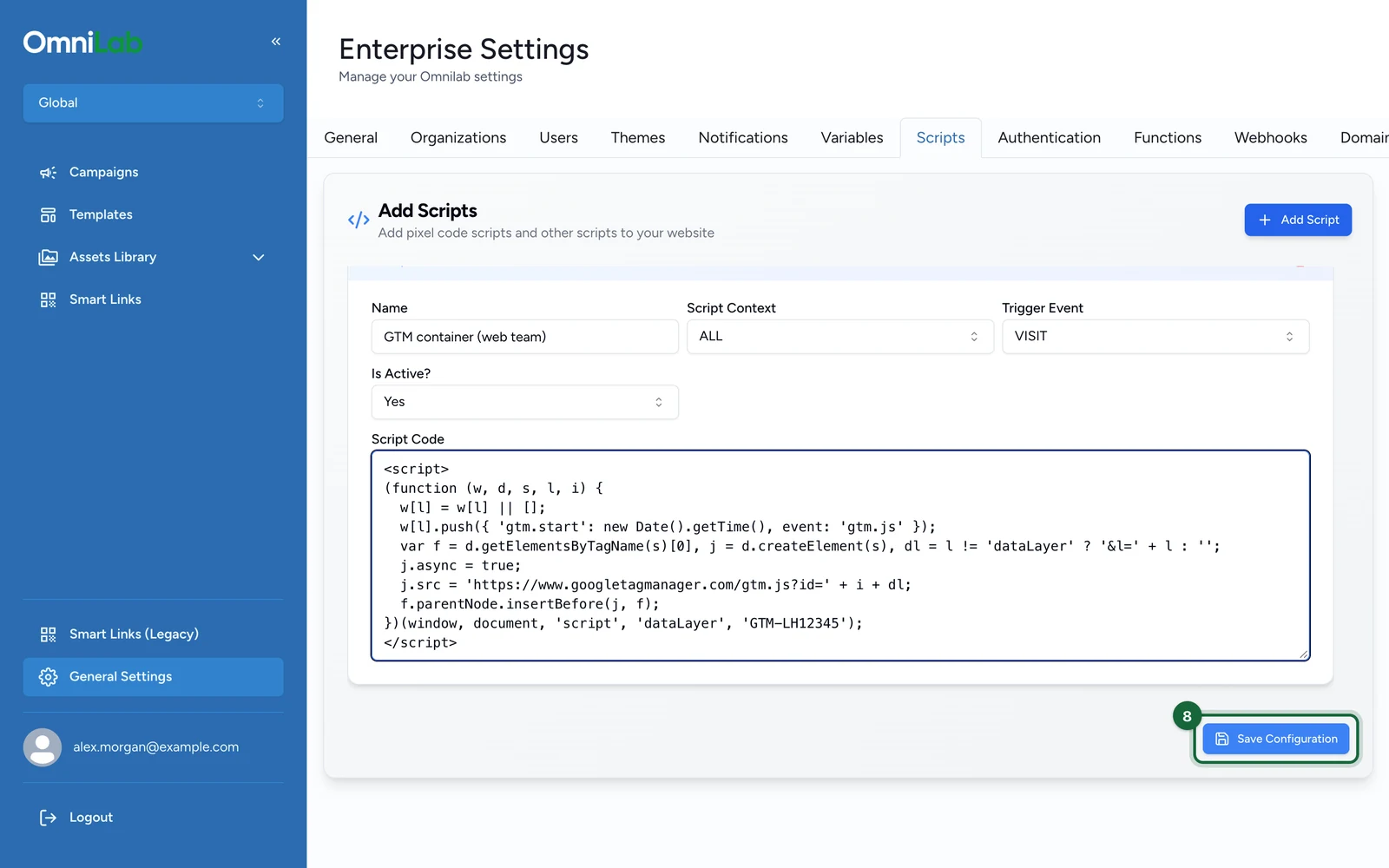1389x868 pixels.
Task: Open the Webhooks tab
Action: [x=1270, y=138]
